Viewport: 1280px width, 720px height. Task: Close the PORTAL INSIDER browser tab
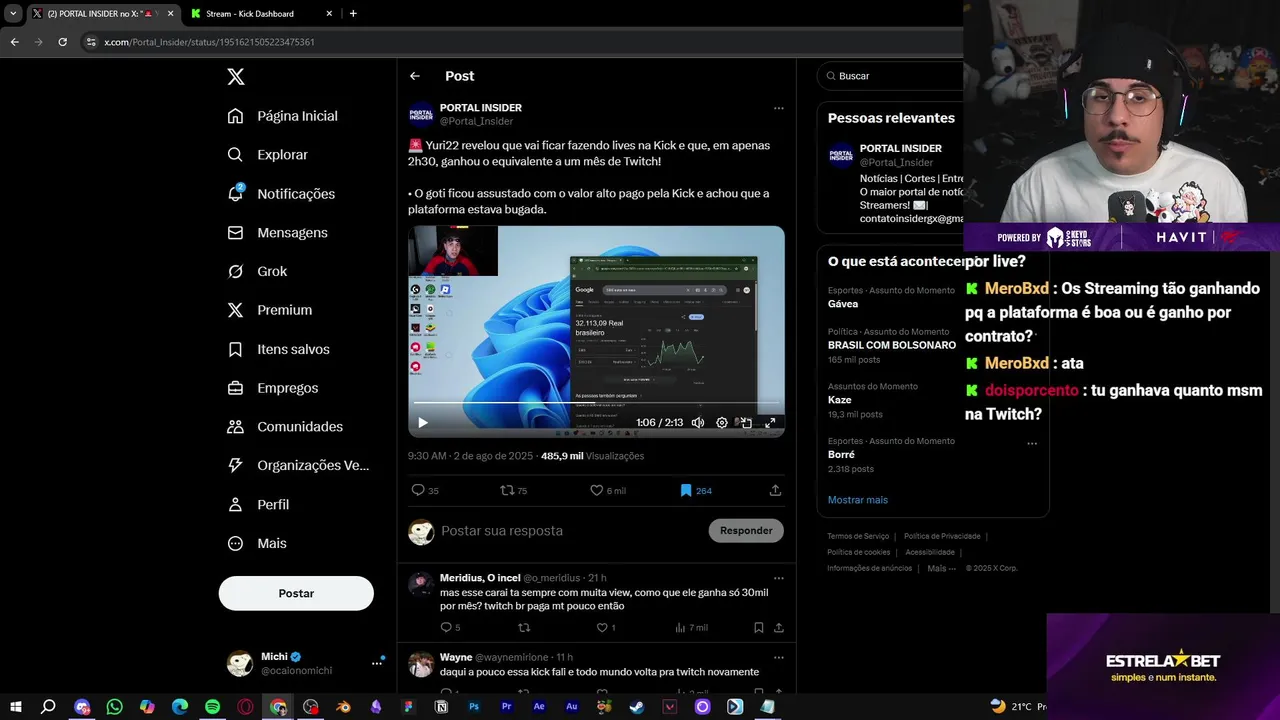pos(170,14)
